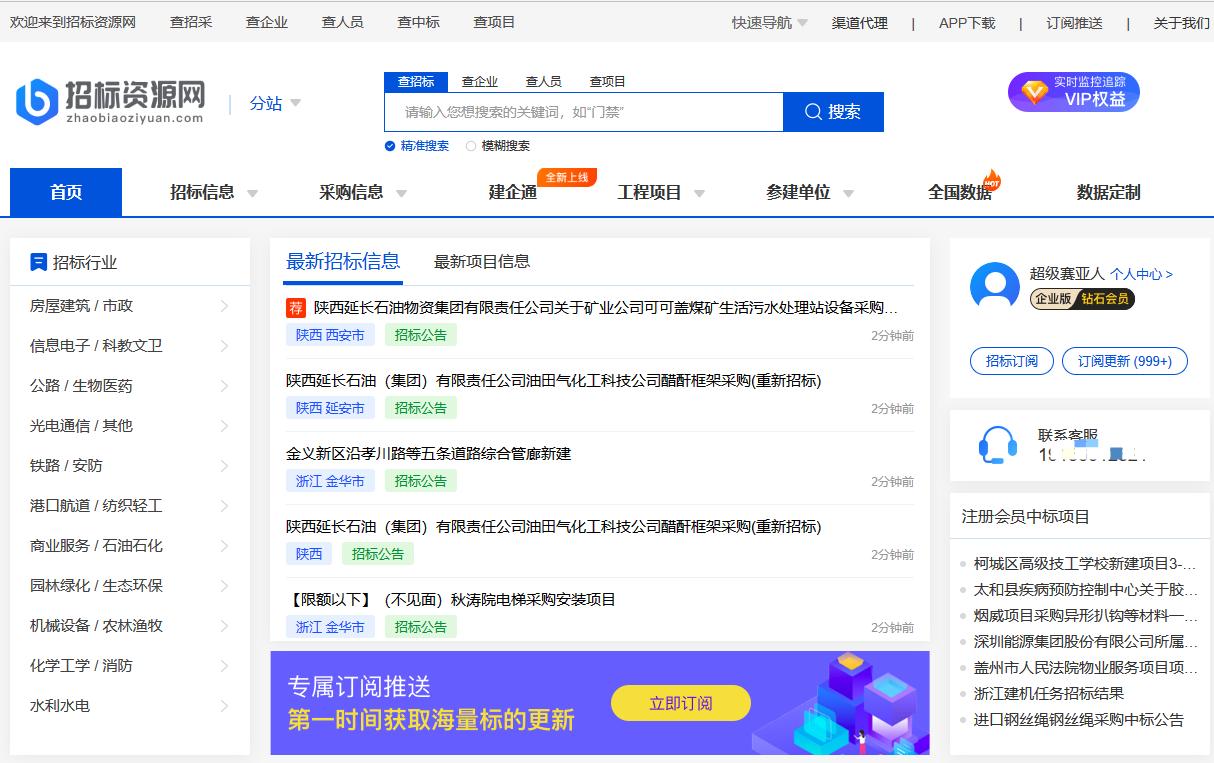This screenshot has height=763, width=1214.
Task: Select the 精准搜索 radio option
Action: click(x=389, y=145)
